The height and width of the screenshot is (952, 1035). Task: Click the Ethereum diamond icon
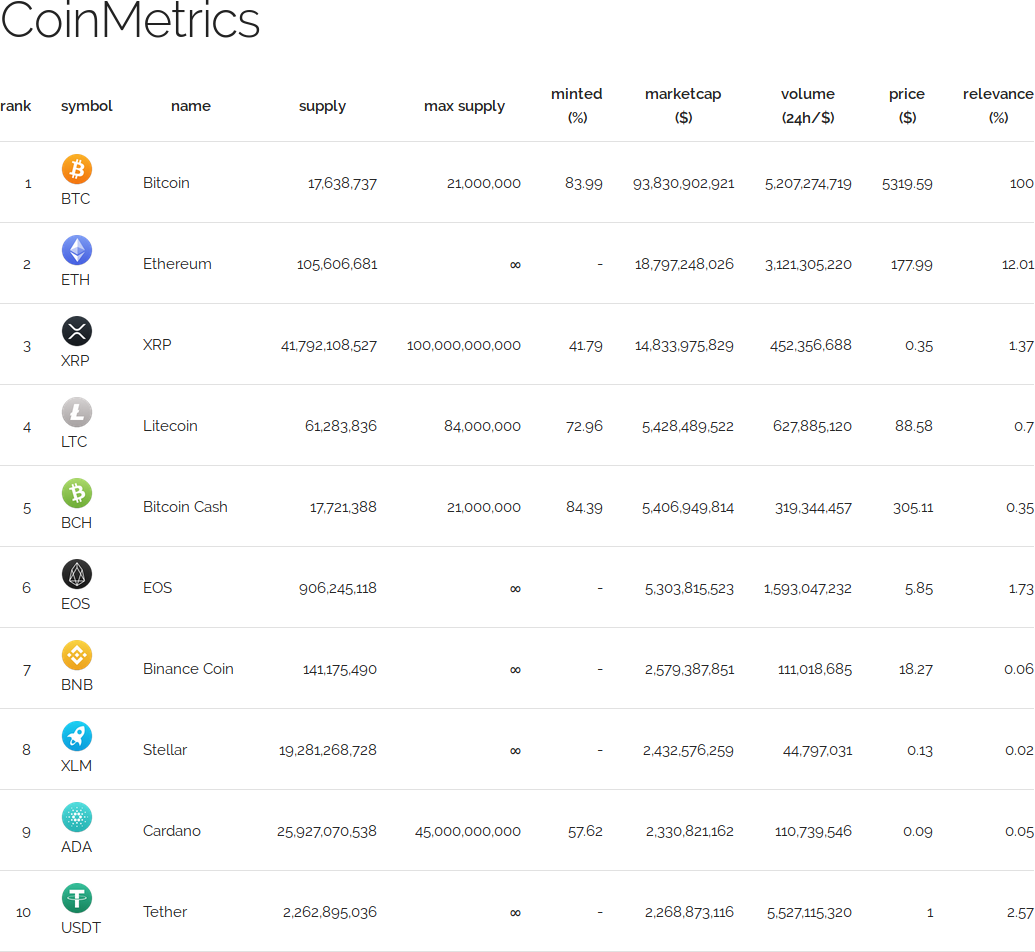pos(77,250)
